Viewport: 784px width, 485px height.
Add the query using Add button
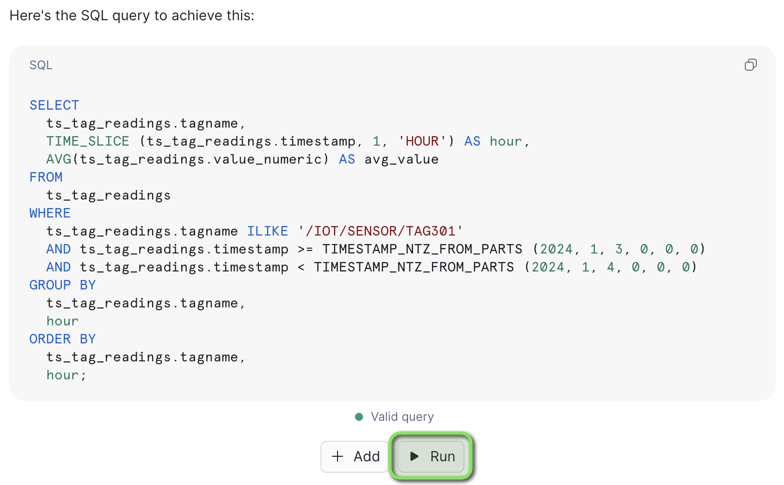[x=356, y=456]
